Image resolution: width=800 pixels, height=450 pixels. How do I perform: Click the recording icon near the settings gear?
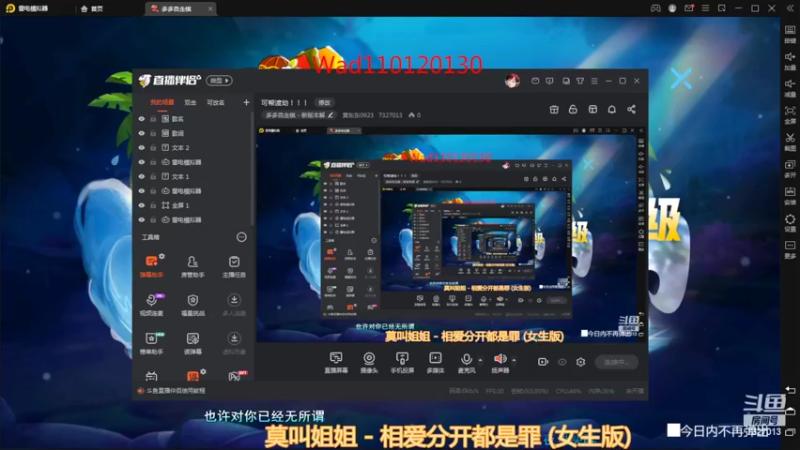[543, 362]
